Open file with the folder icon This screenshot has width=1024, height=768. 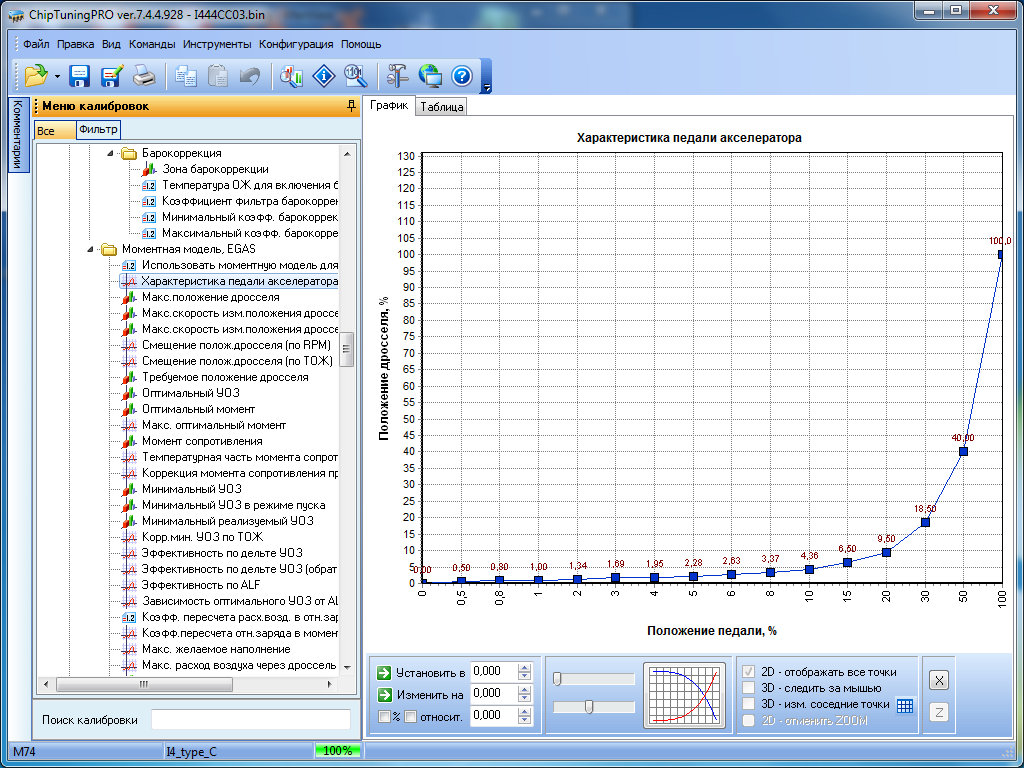pyautogui.click(x=36, y=76)
